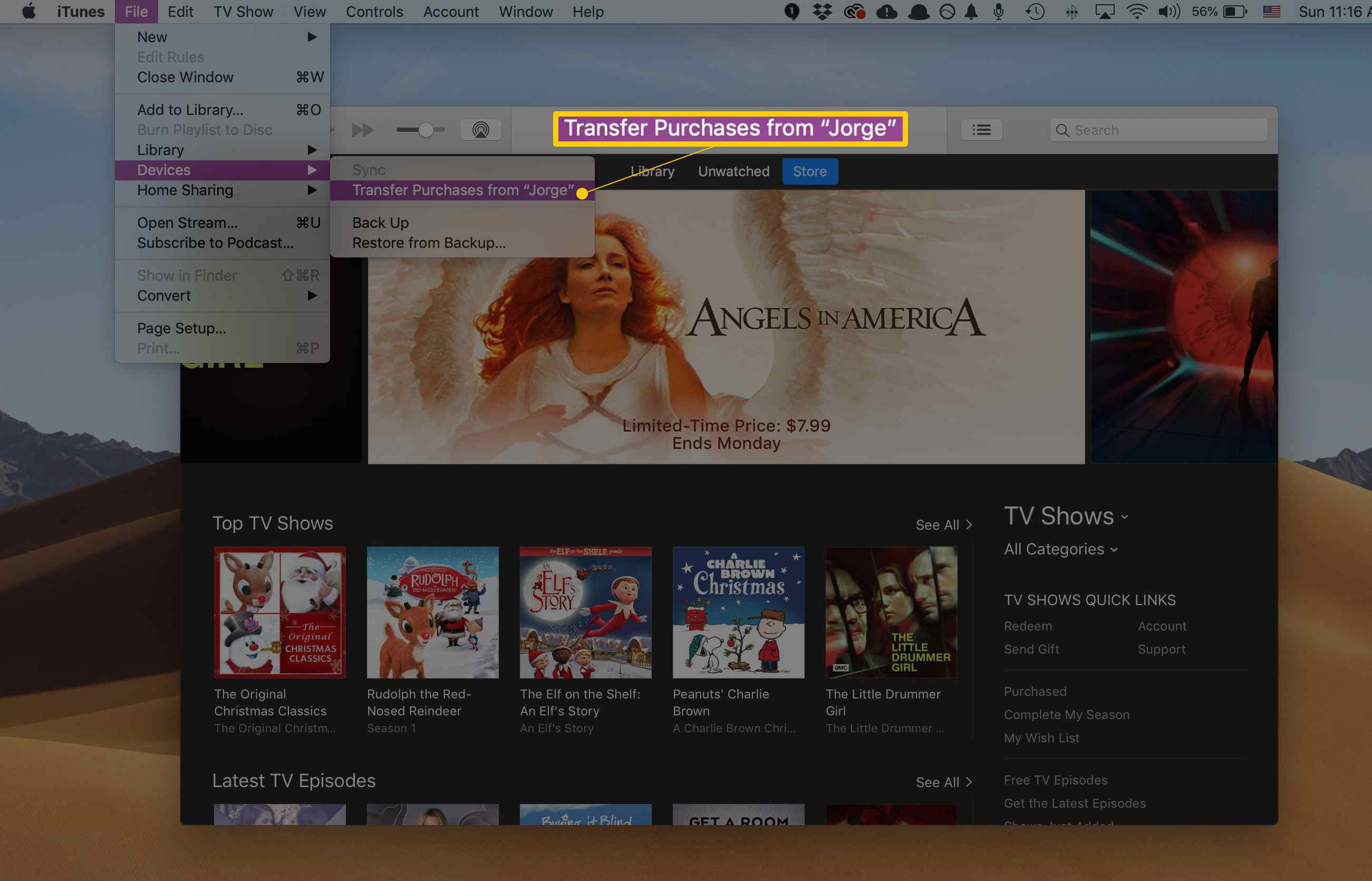
Task: Choose Subscribe to Podcast… menu item
Action: [x=223, y=243]
